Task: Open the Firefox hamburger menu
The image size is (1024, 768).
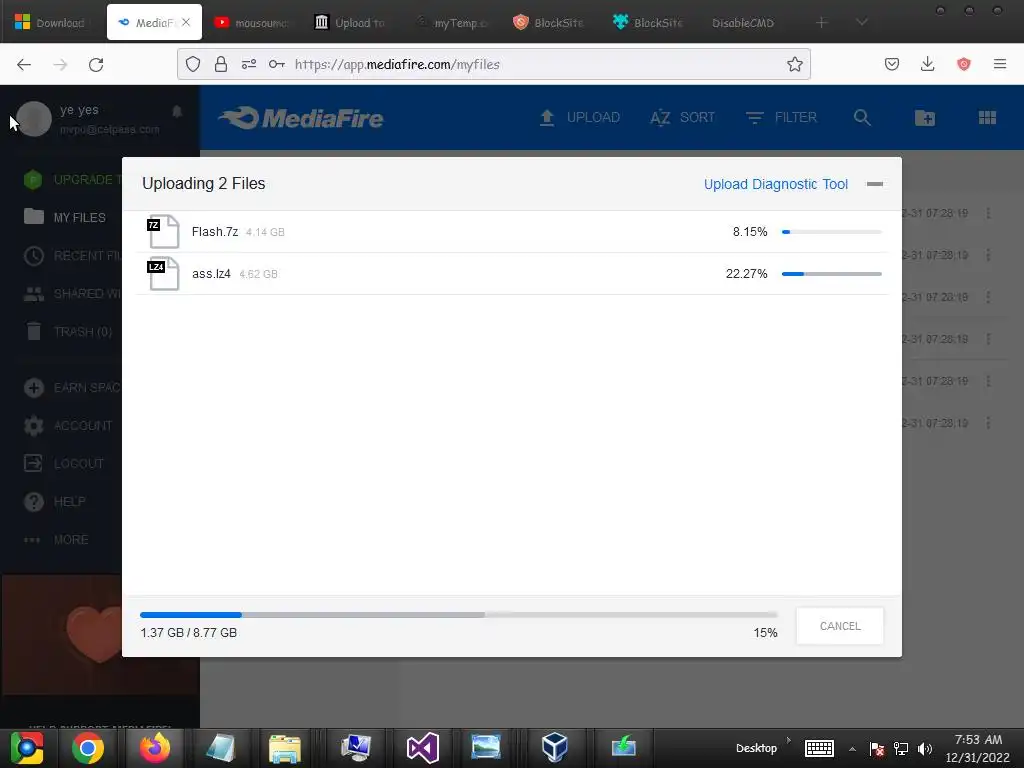Action: [999, 64]
